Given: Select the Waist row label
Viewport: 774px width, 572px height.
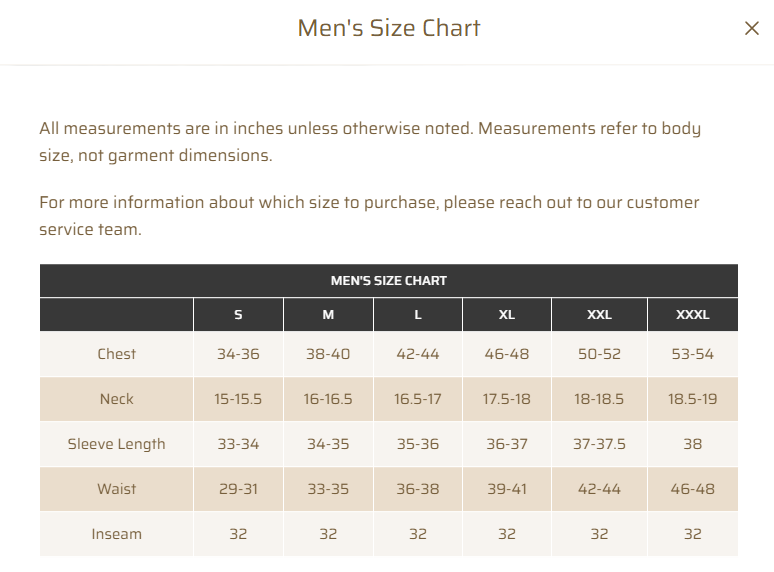Looking at the screenshot, I should [117, 489].
